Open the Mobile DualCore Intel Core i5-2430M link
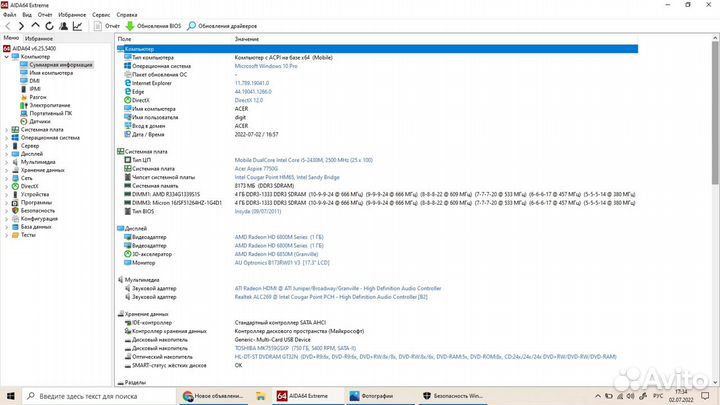This screenshot has height=405, width=720. pos(304,160)
